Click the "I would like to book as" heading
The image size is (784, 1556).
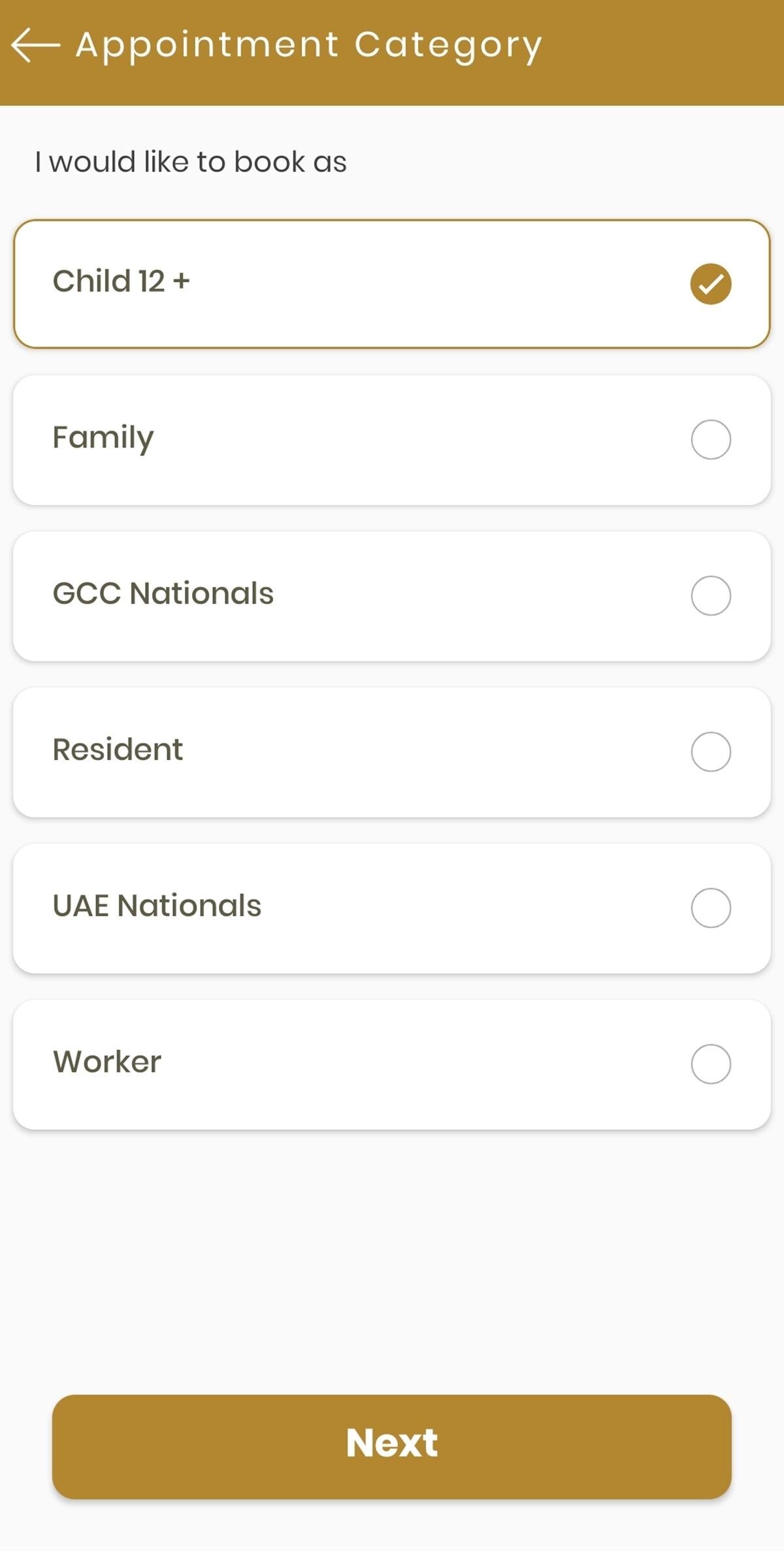click(191, 162)
